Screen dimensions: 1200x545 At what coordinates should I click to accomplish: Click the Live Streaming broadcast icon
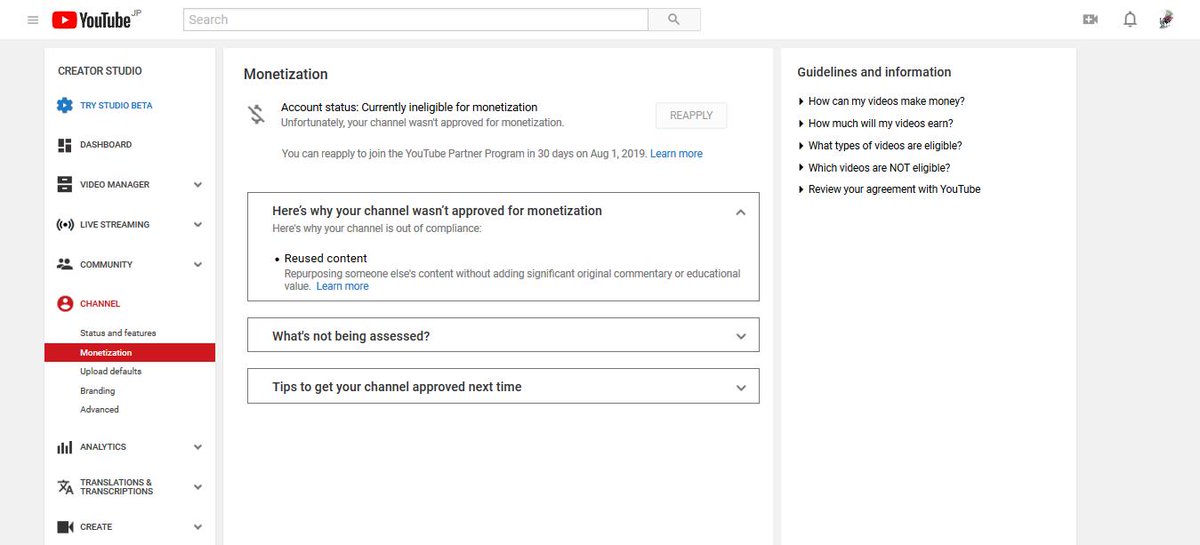point(65,225)
